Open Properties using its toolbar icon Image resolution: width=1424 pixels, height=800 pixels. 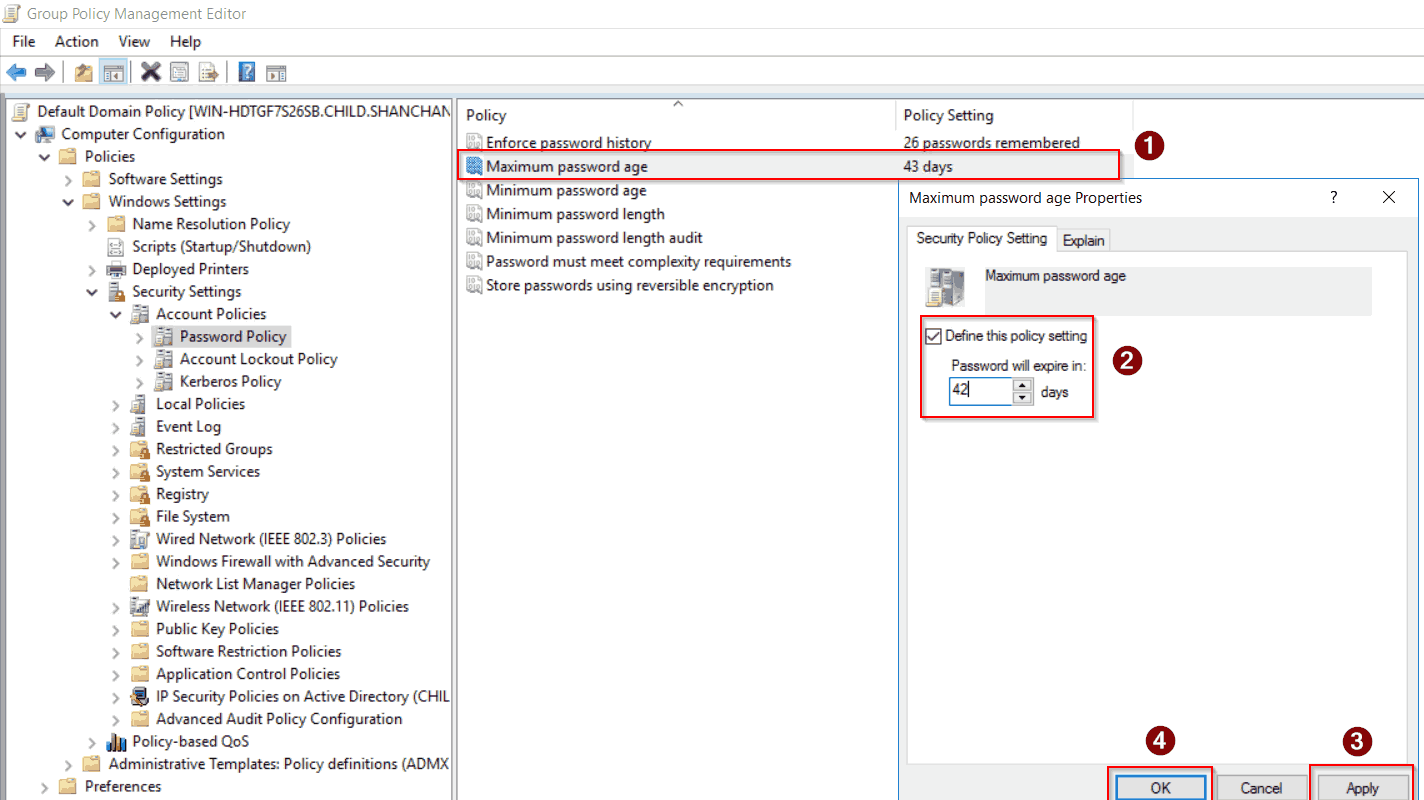(x=180, y=72)
